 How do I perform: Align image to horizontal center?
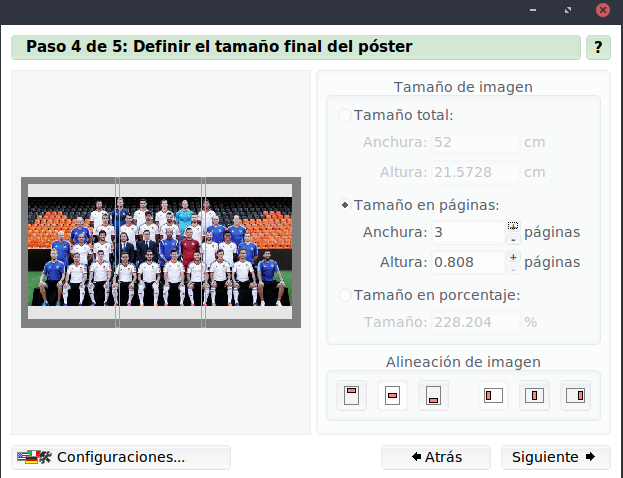point(535,395)
